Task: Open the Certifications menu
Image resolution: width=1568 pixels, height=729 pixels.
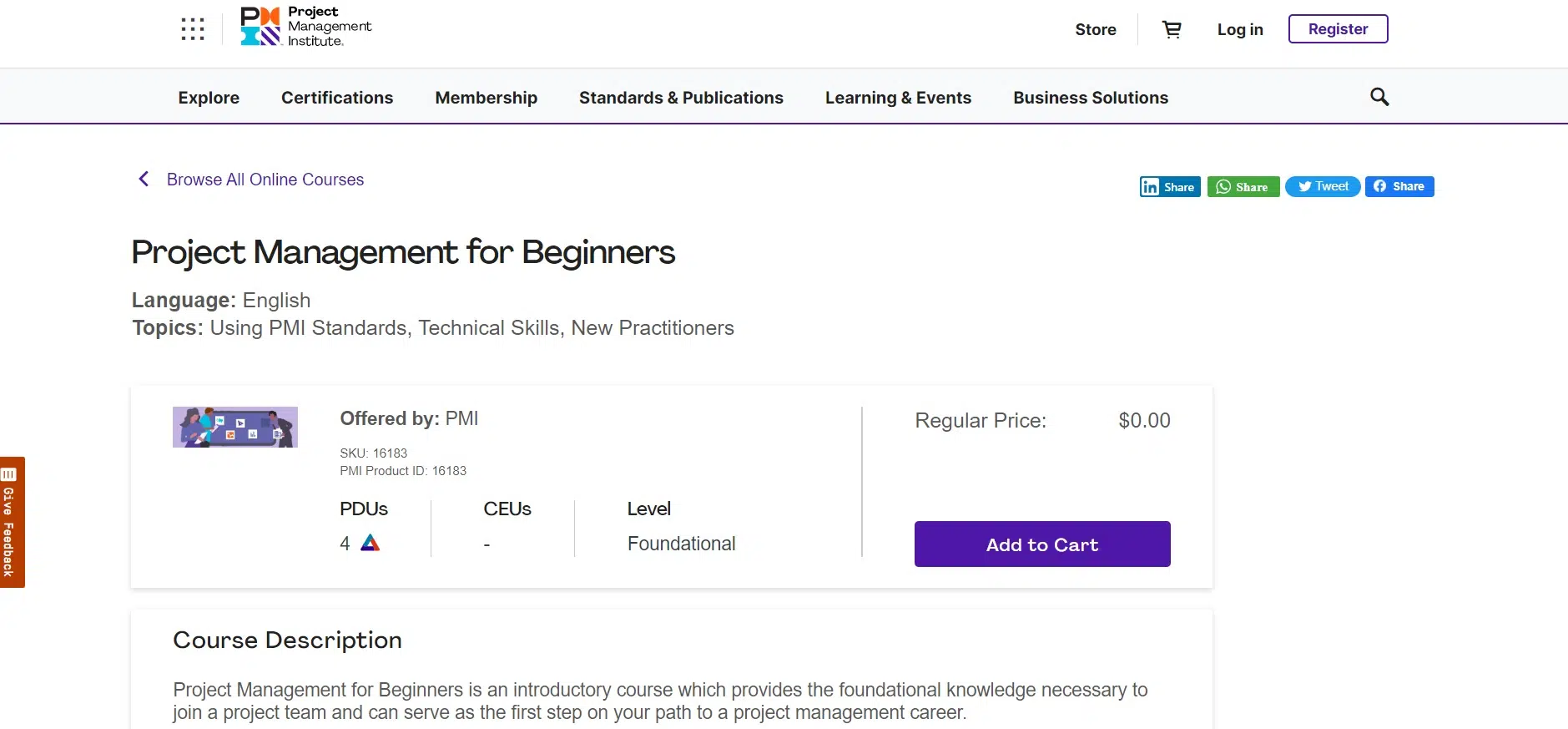Action: point(337,98)
